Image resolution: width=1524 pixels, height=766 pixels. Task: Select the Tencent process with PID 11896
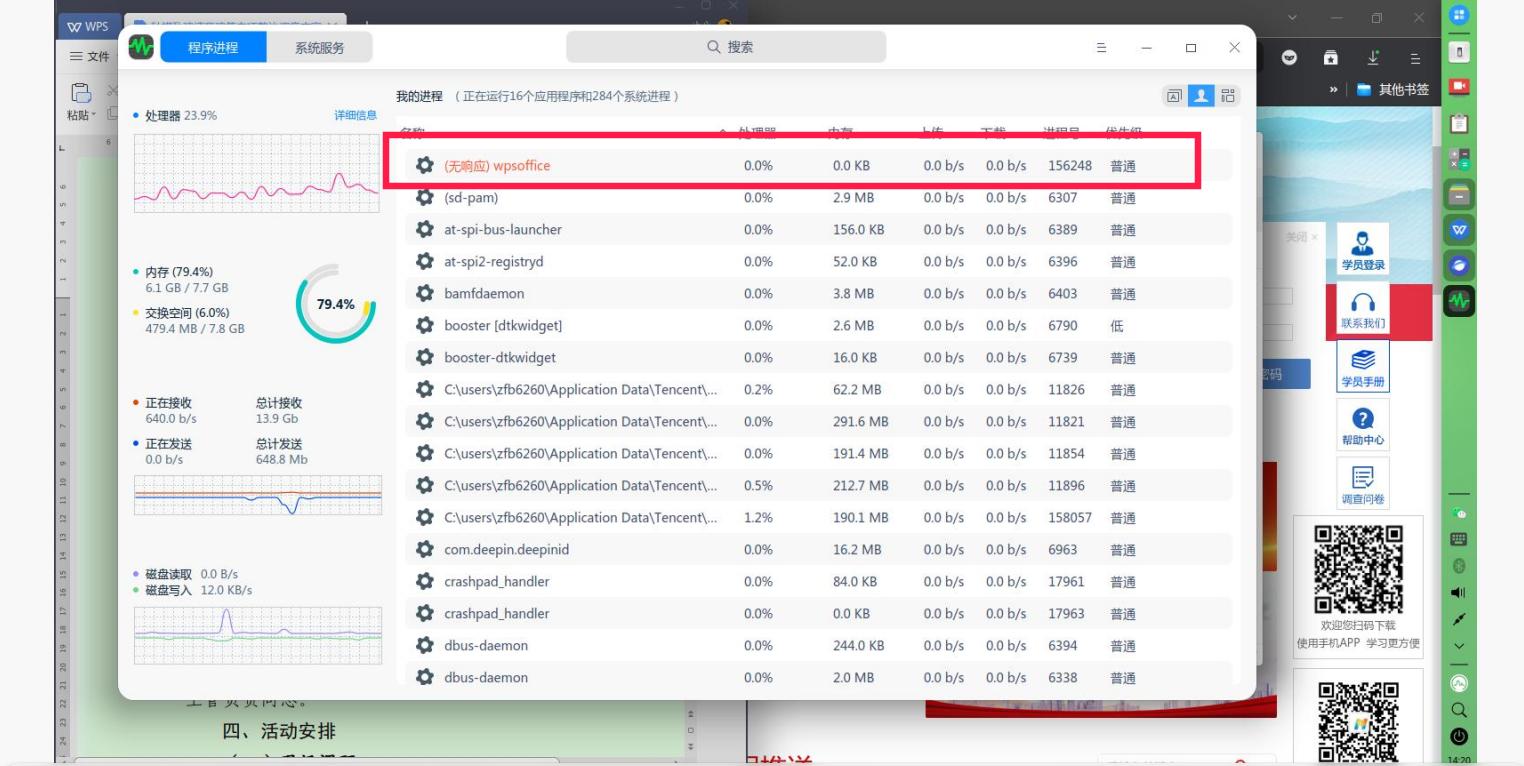pyautogui.click(x=819, y=486)
